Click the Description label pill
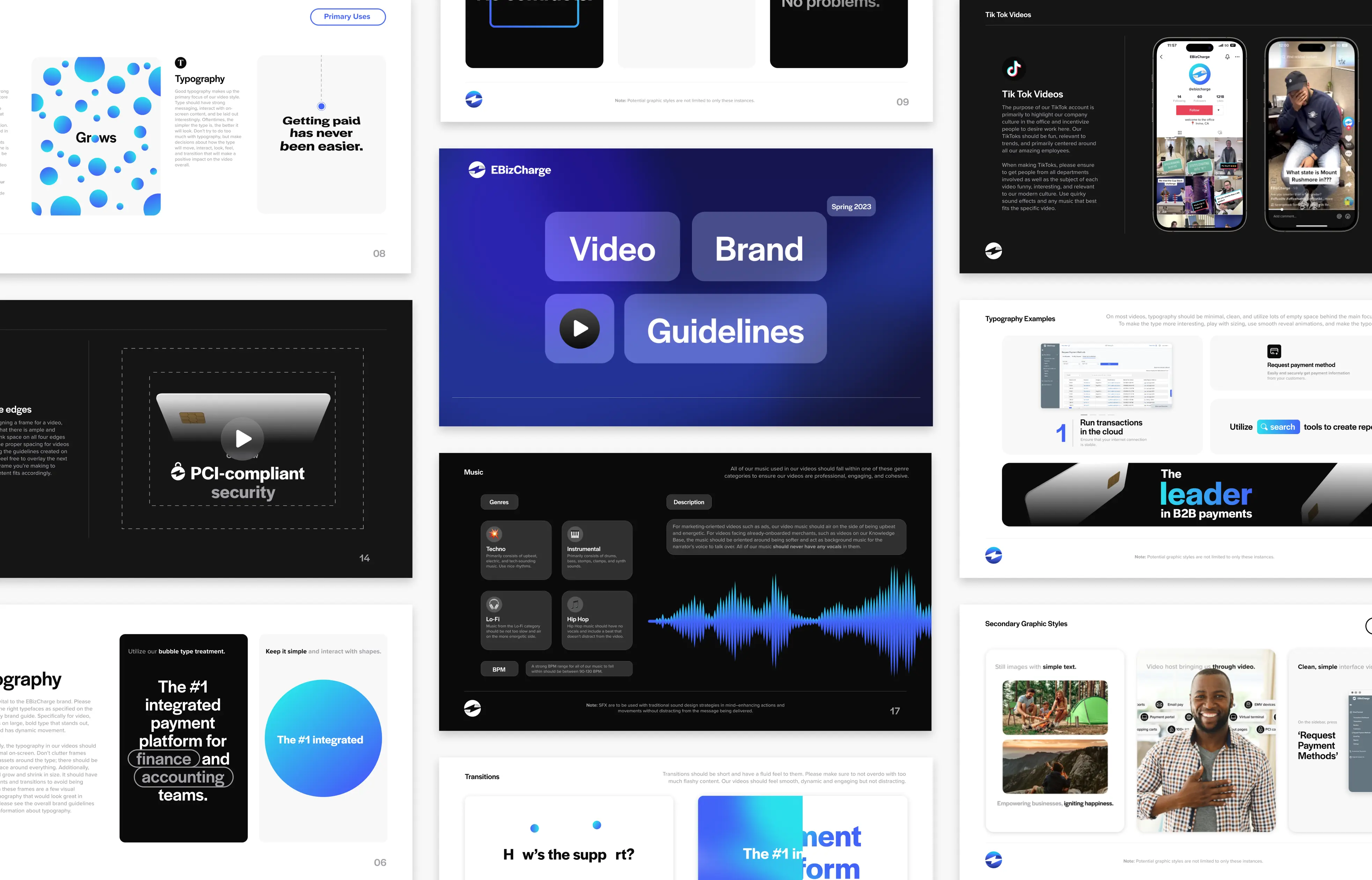Screen dimensions: 1372x880 [689, 502]
